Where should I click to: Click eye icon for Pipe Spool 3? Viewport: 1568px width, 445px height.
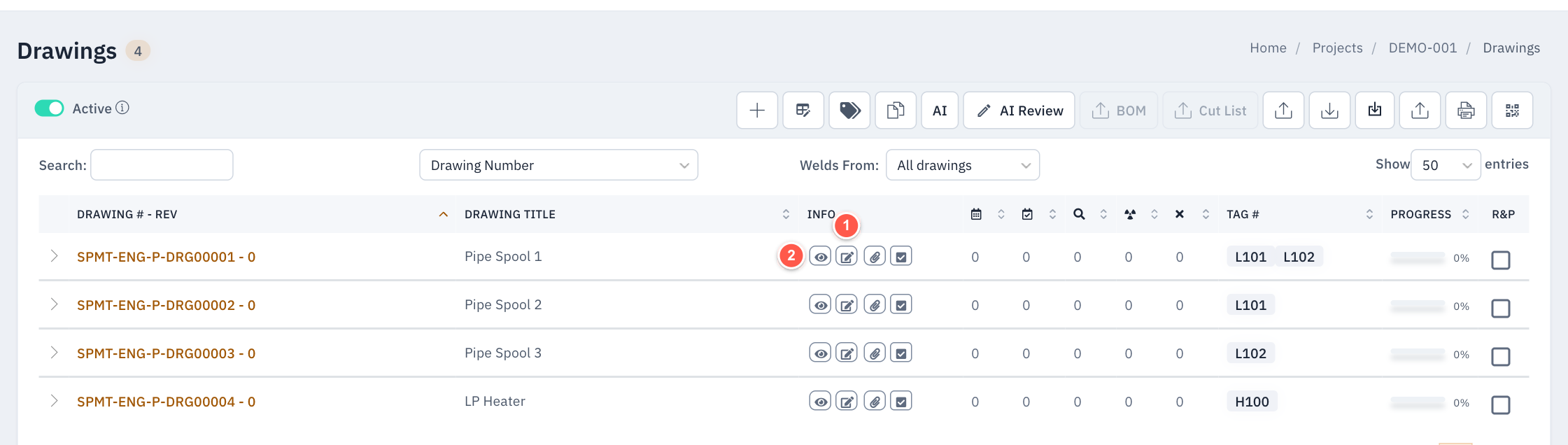point(820,353)
